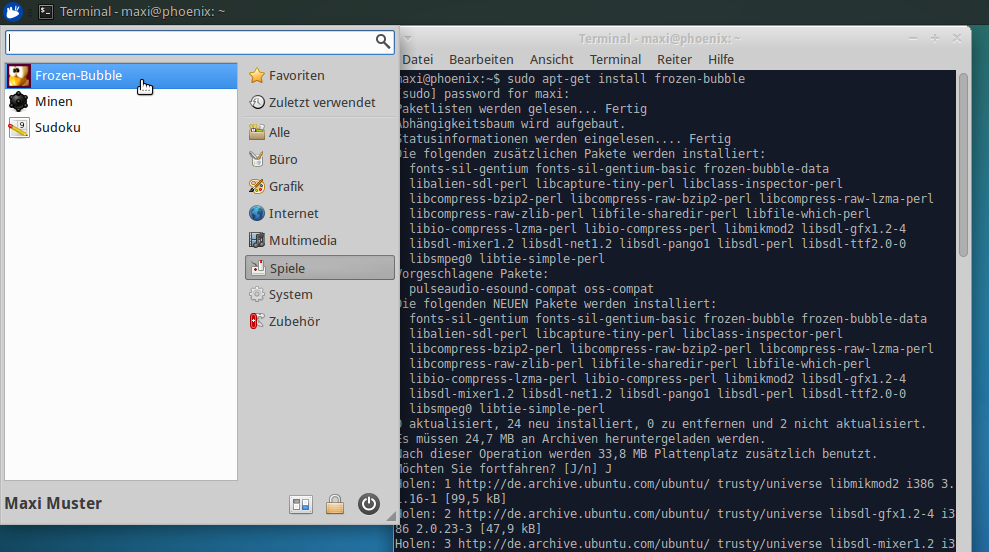989x552 pixels.
Task: Open the Zubehör category
Action: coord(320,321)
